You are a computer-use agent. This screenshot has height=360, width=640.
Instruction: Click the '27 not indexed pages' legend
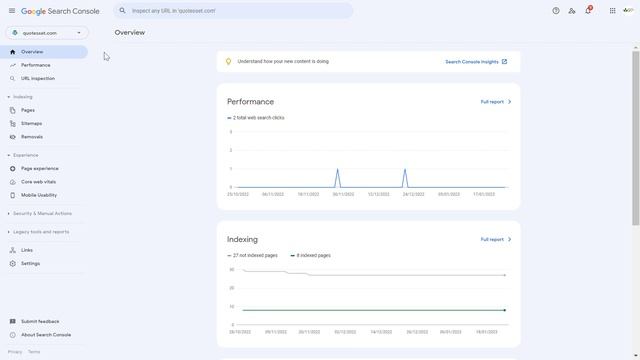pyautogui.click(x=252, y=256)
